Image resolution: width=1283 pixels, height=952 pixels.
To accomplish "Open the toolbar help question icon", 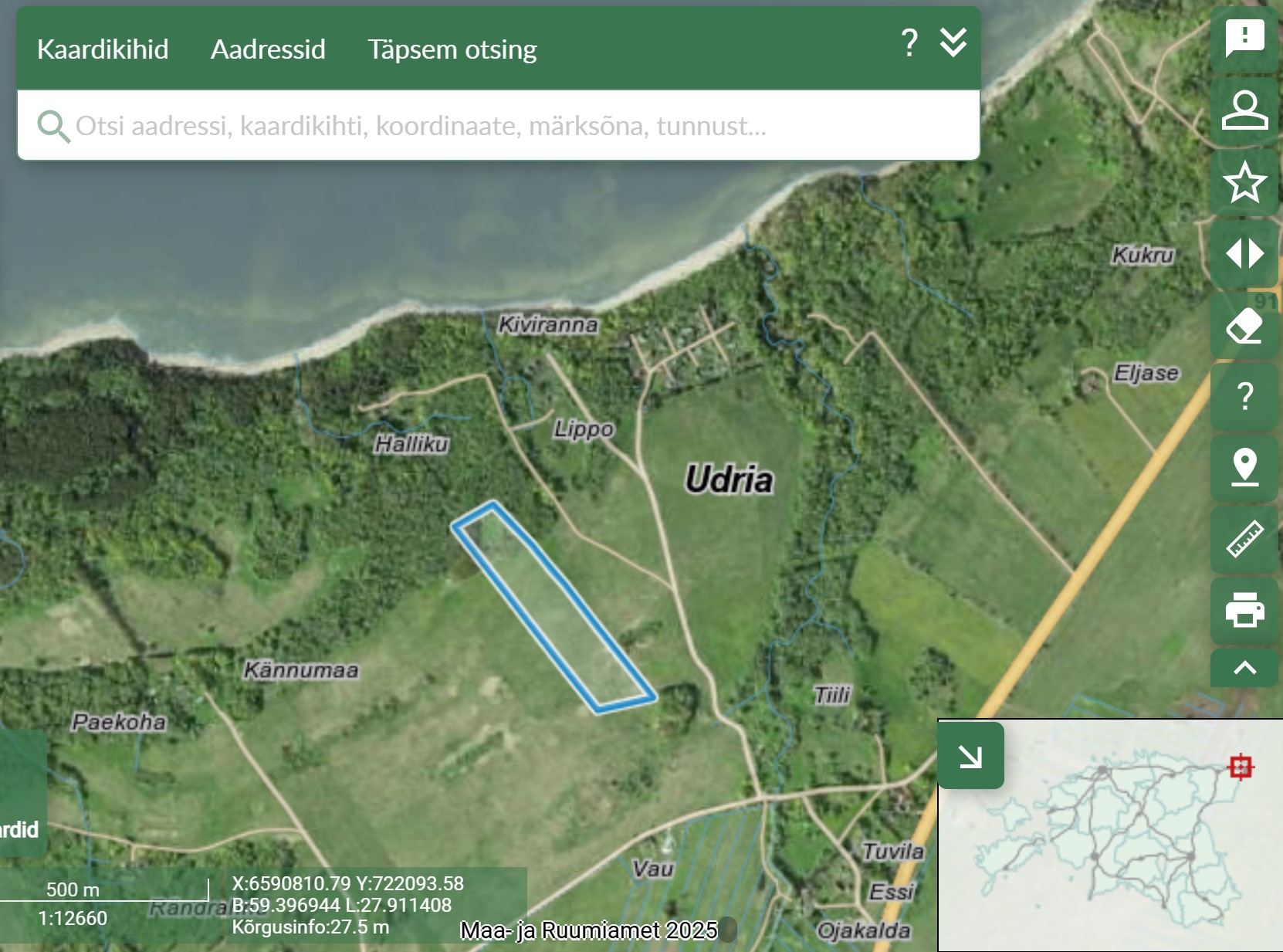I will click(1244, 396).
